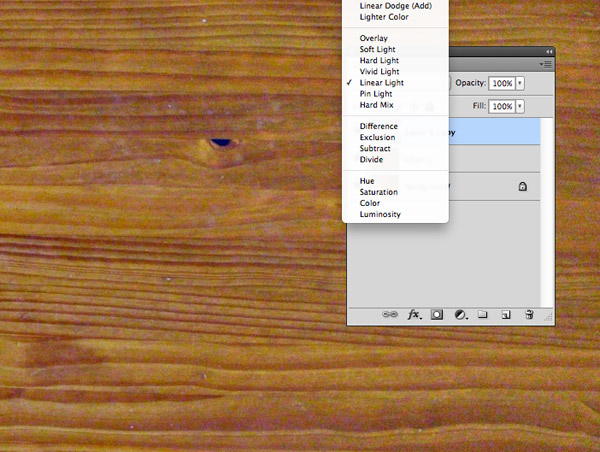Click the link layers icon
Screen dimensions: 600x452
point(392,314)
